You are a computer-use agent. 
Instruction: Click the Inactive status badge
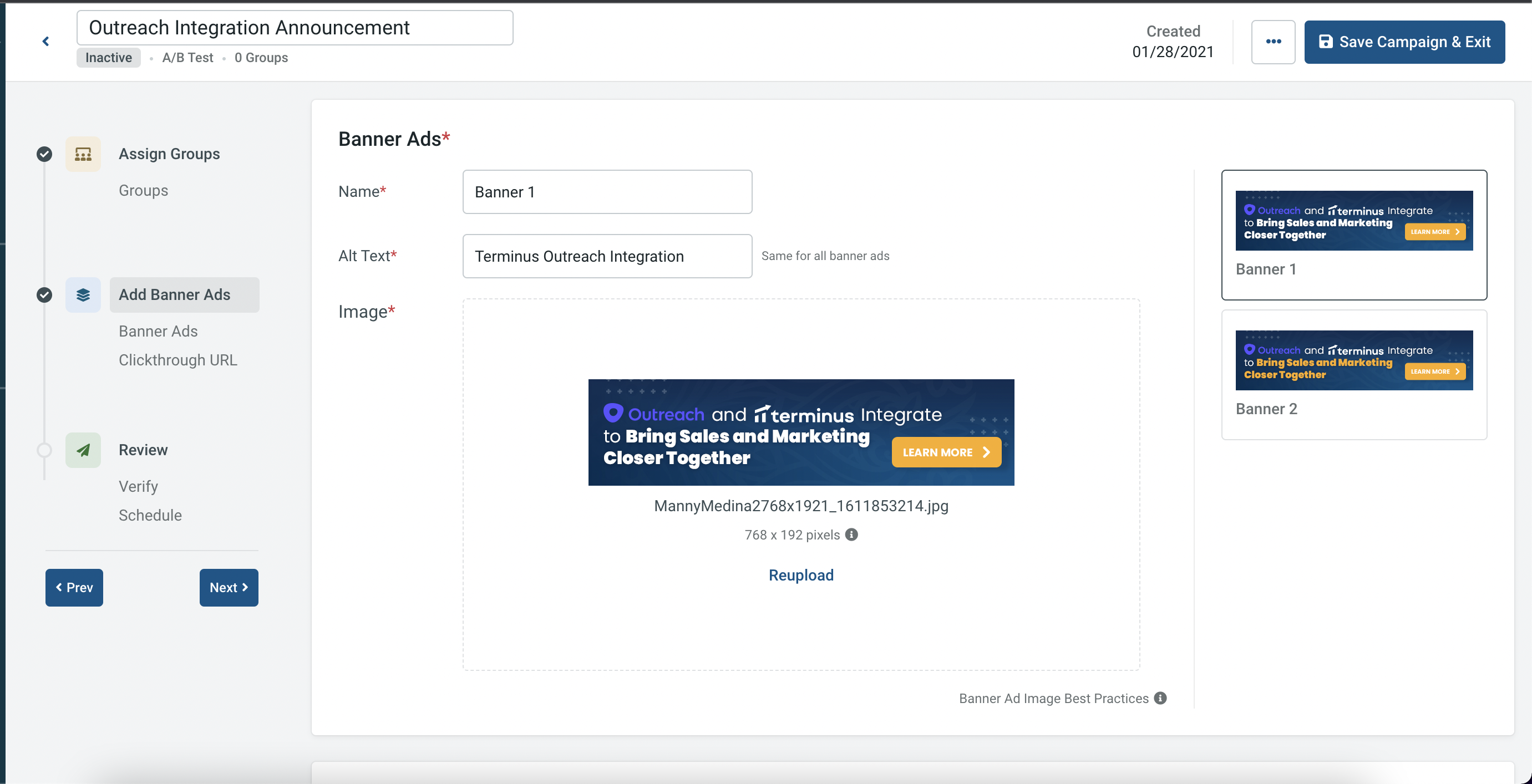coord(109,58)
